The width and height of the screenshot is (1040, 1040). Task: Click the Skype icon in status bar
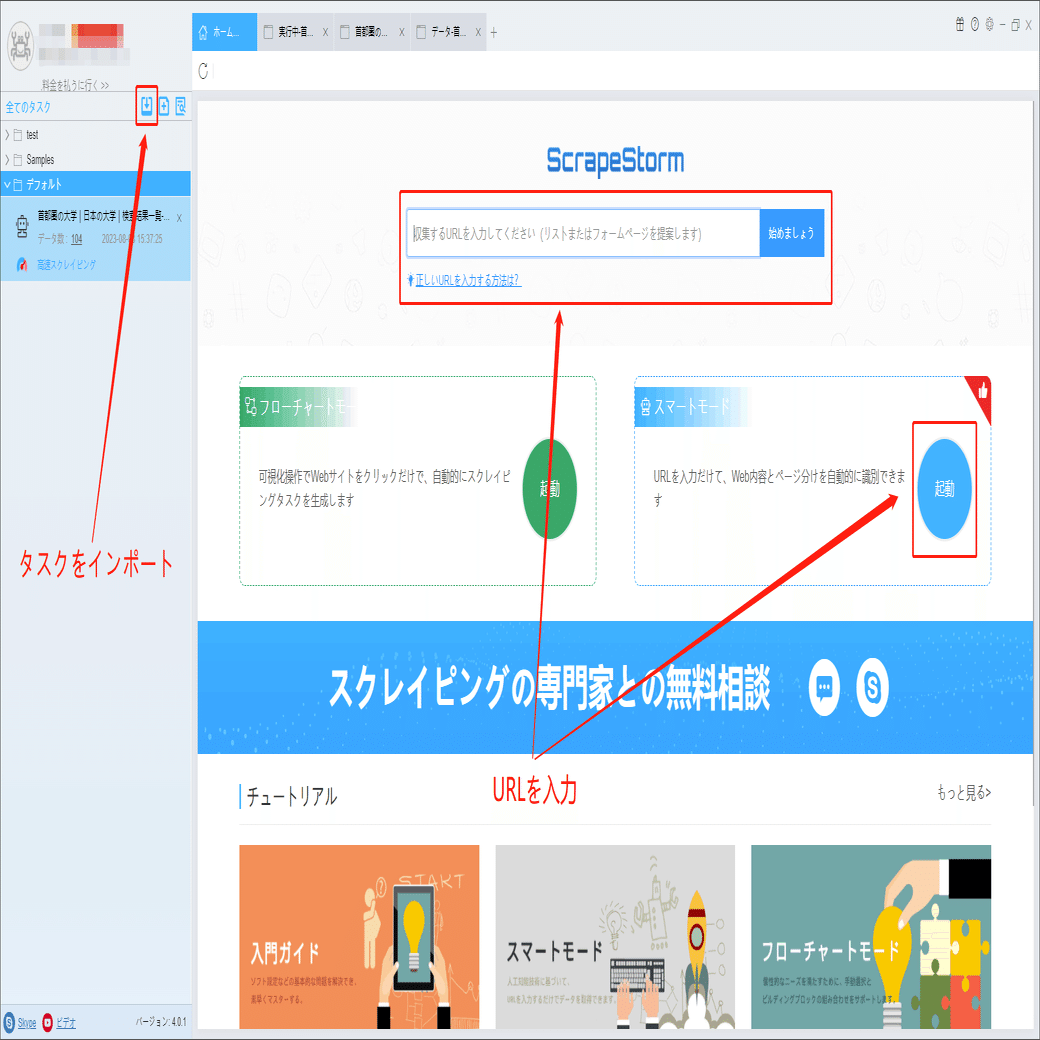coord(9,1022)
